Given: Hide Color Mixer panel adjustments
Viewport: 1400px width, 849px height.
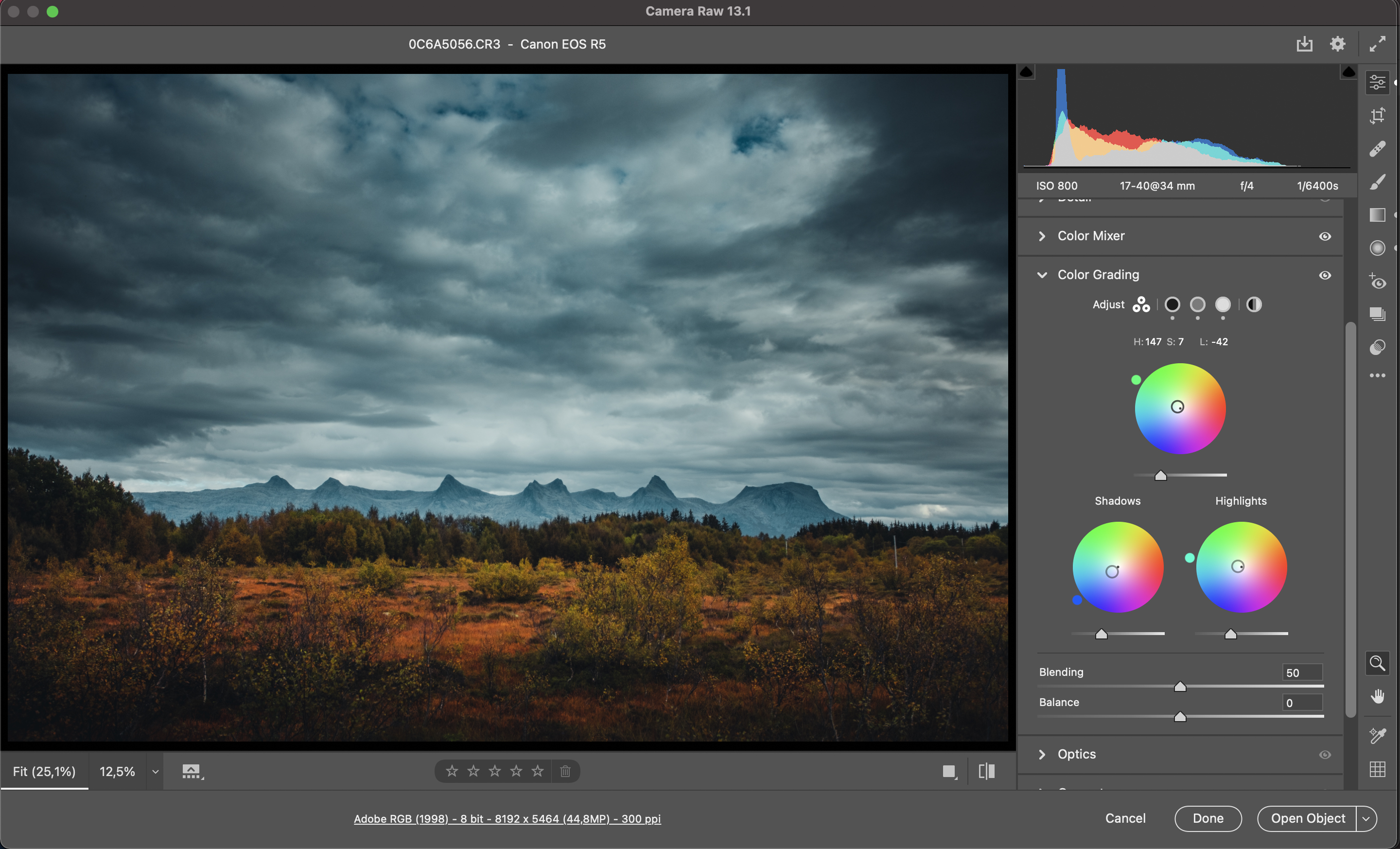Looking at the screenshot, I should 1325,236.
